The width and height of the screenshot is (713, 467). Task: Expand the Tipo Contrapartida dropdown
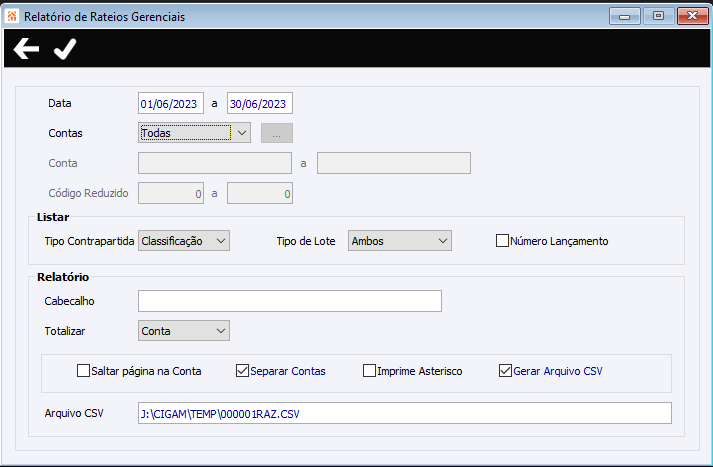[x=184, y=241]
